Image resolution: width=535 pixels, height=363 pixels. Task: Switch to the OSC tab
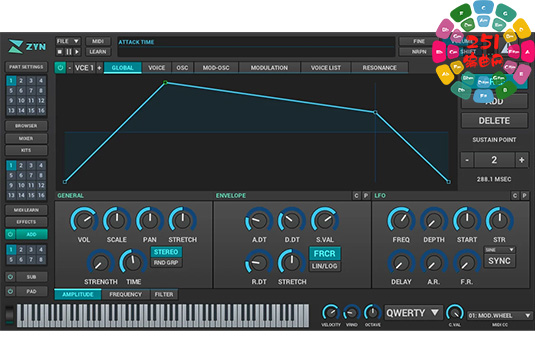182,68
